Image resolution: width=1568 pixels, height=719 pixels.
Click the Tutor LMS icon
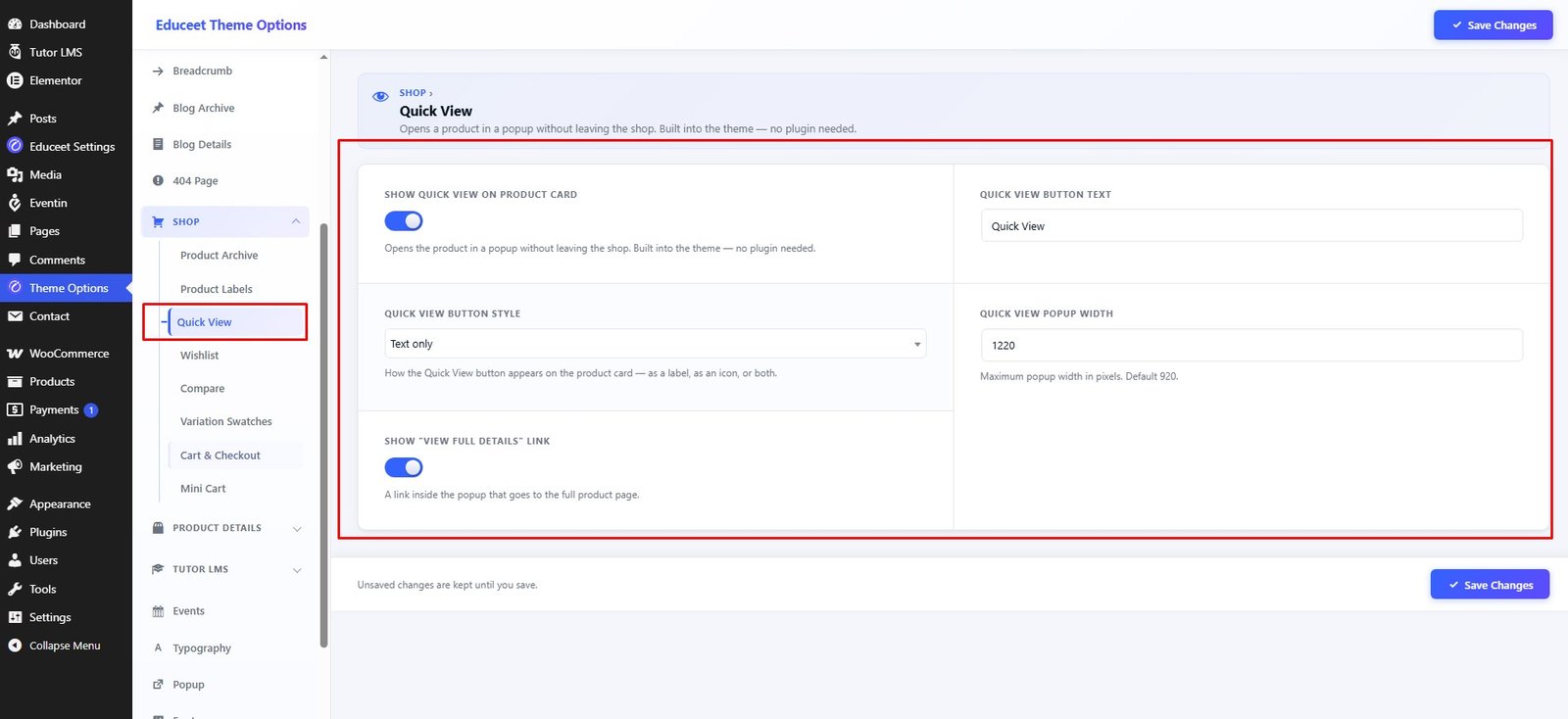15,52
